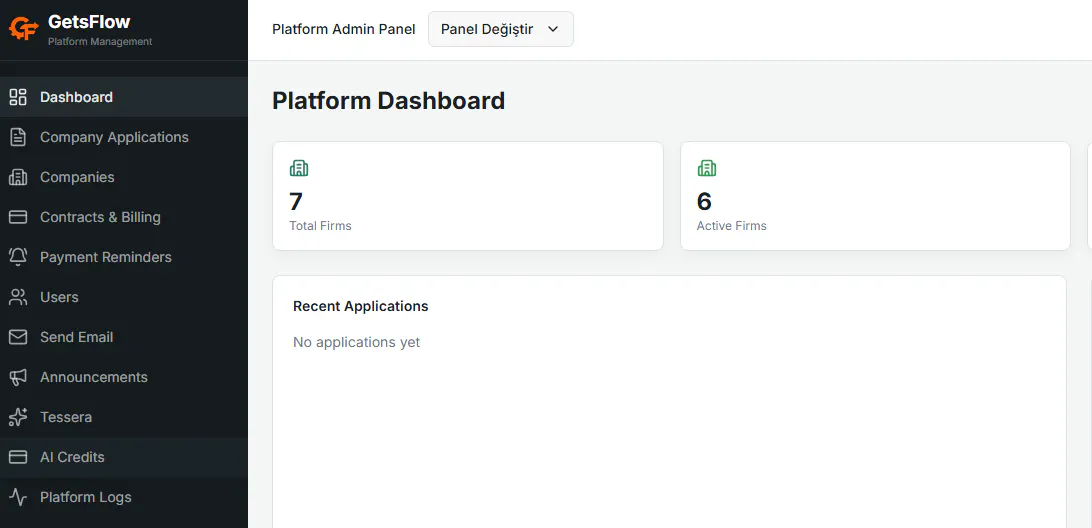Screen dimensions: 1092x528
Task: Click the Active Firms count 6
Action: 704,201
